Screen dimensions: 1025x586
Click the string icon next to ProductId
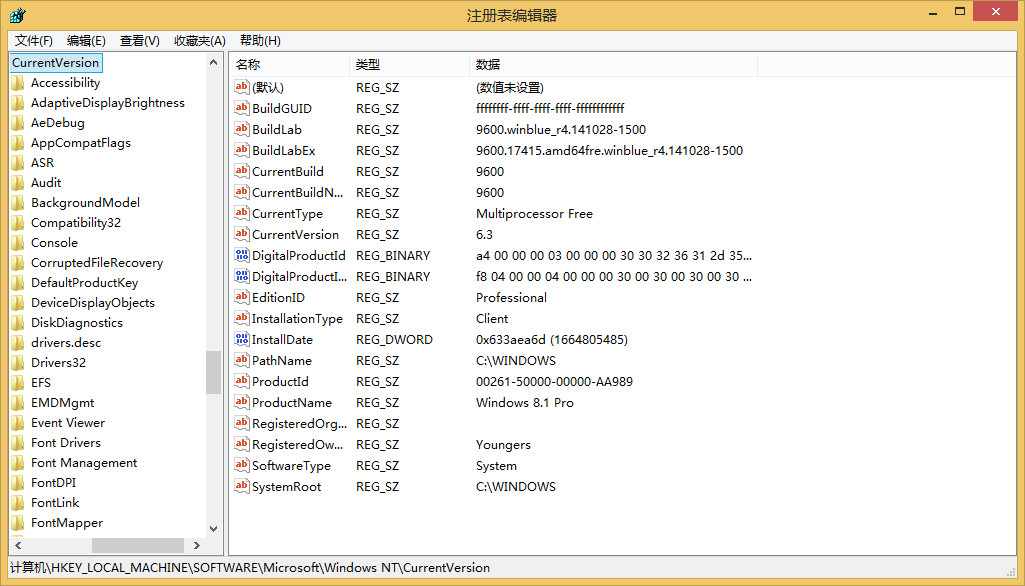point(242,381)
